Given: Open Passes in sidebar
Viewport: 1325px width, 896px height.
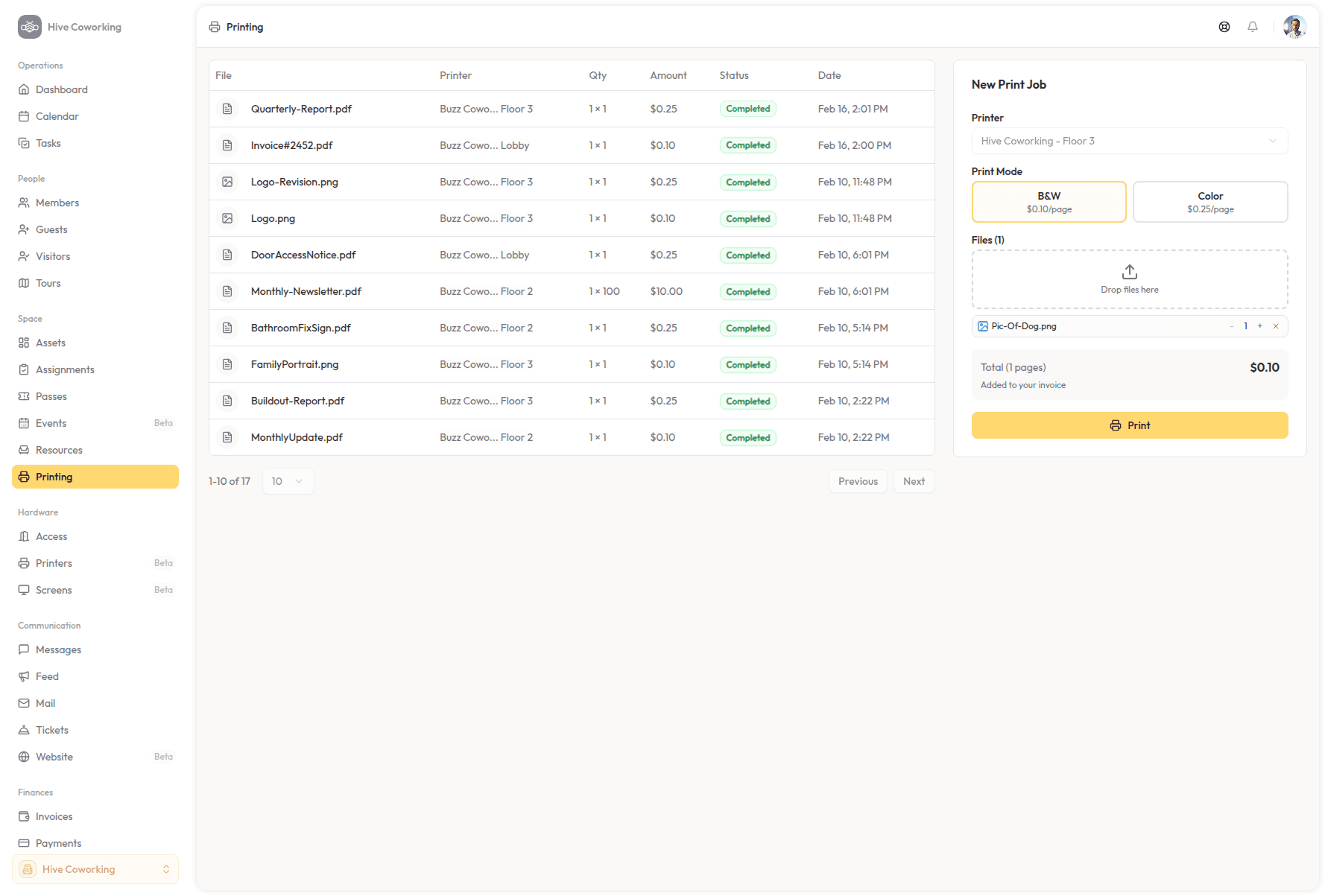Looking at the screenshot, I should point(95,396).
